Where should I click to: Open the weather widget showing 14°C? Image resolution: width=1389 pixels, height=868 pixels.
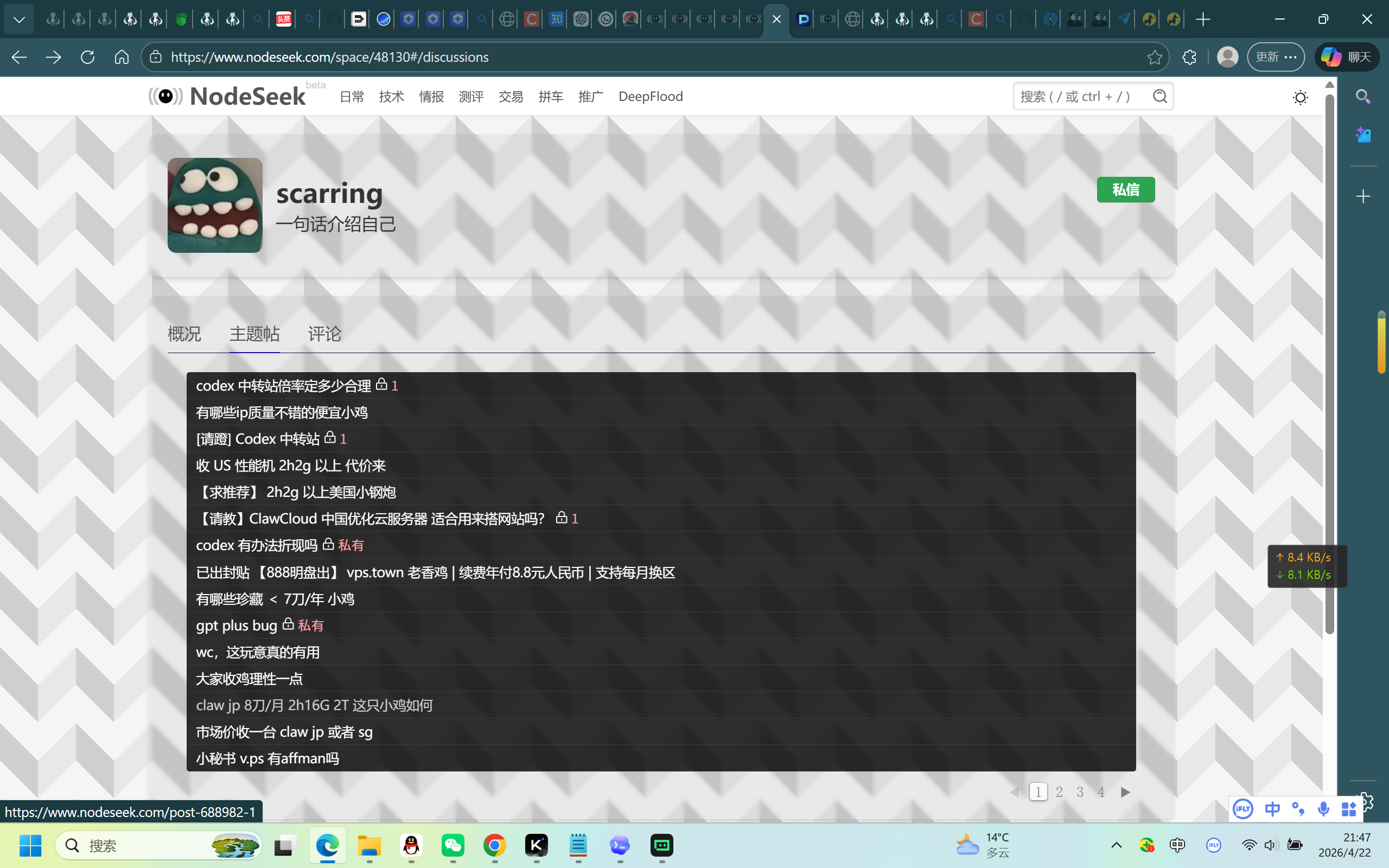(983, 845)
